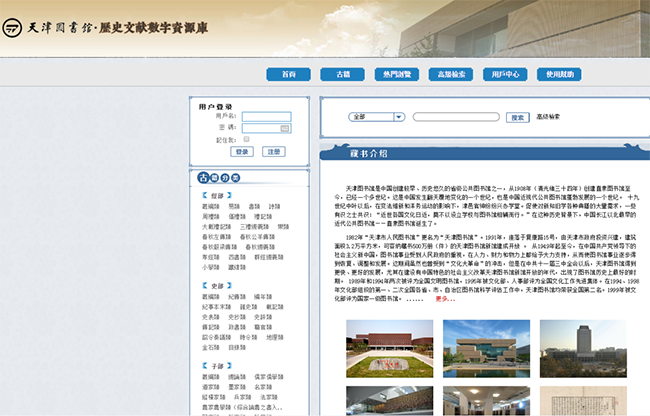
Task: Select the 史部 category heading
Action: (x=217, y=286)
